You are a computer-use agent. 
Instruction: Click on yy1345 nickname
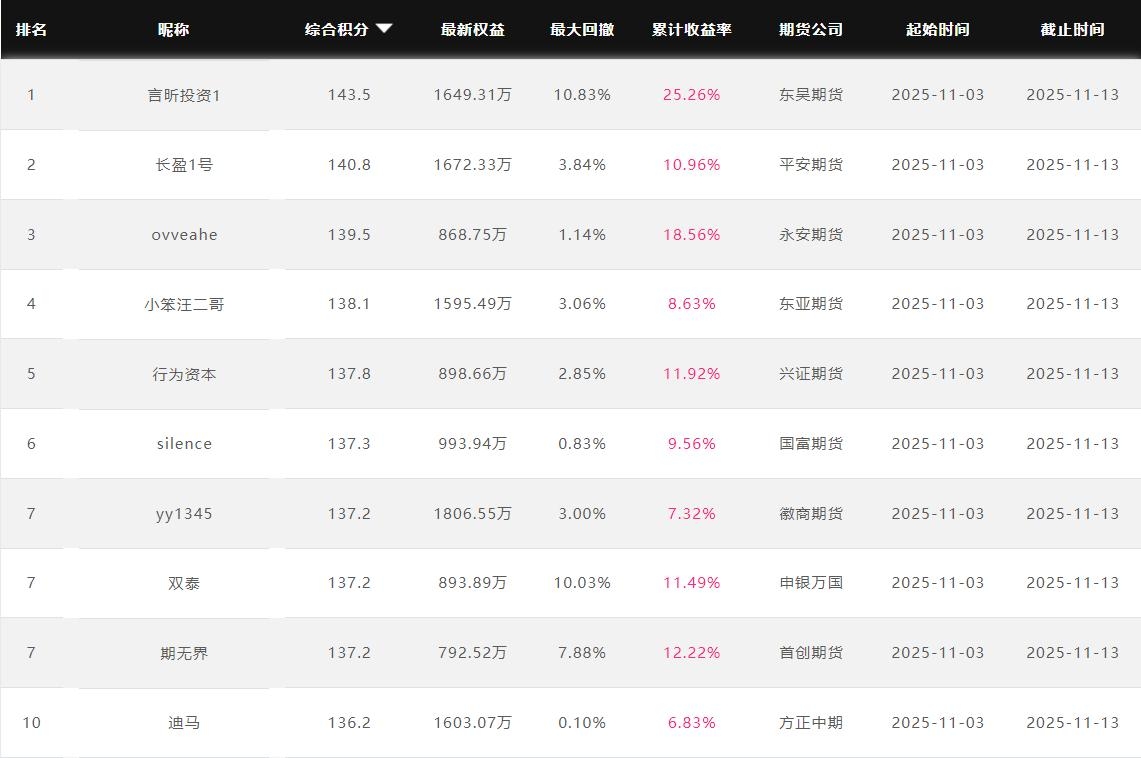click(184, 514)
